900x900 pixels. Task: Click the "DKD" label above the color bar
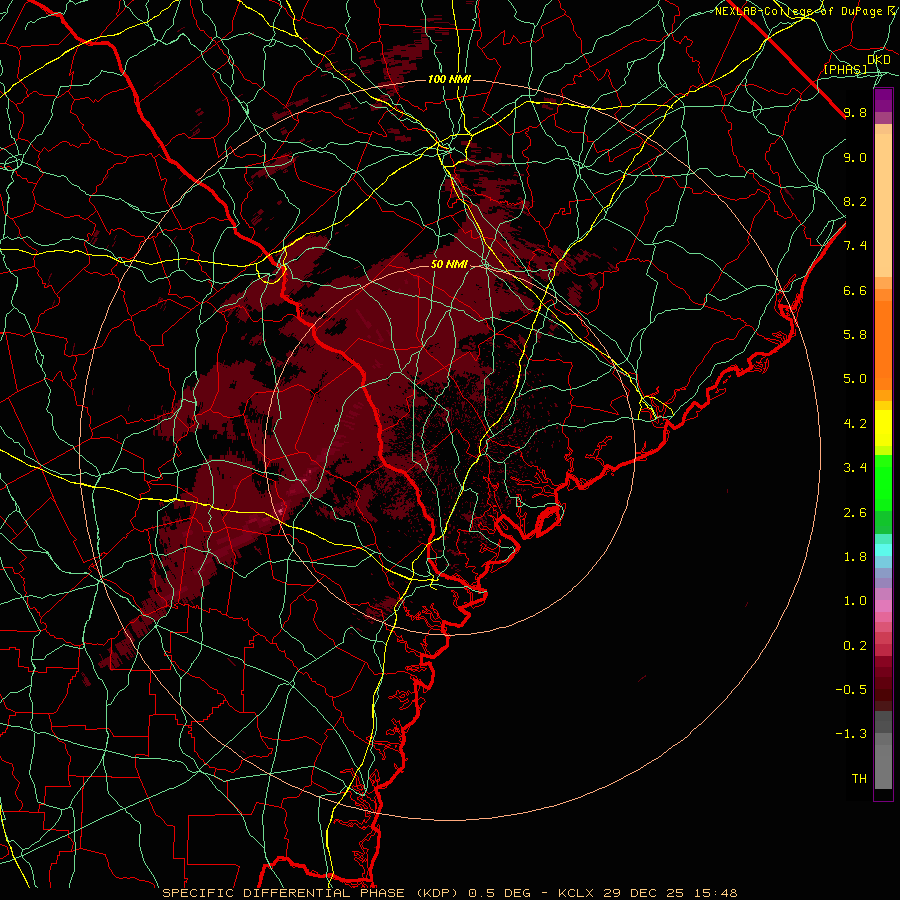(x=879, y=60)
